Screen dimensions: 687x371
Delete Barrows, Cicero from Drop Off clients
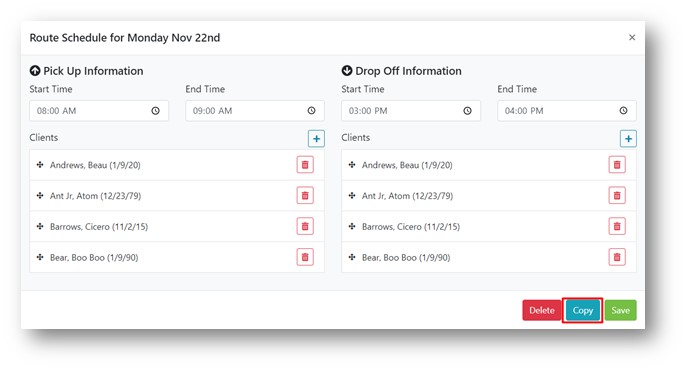617,226
